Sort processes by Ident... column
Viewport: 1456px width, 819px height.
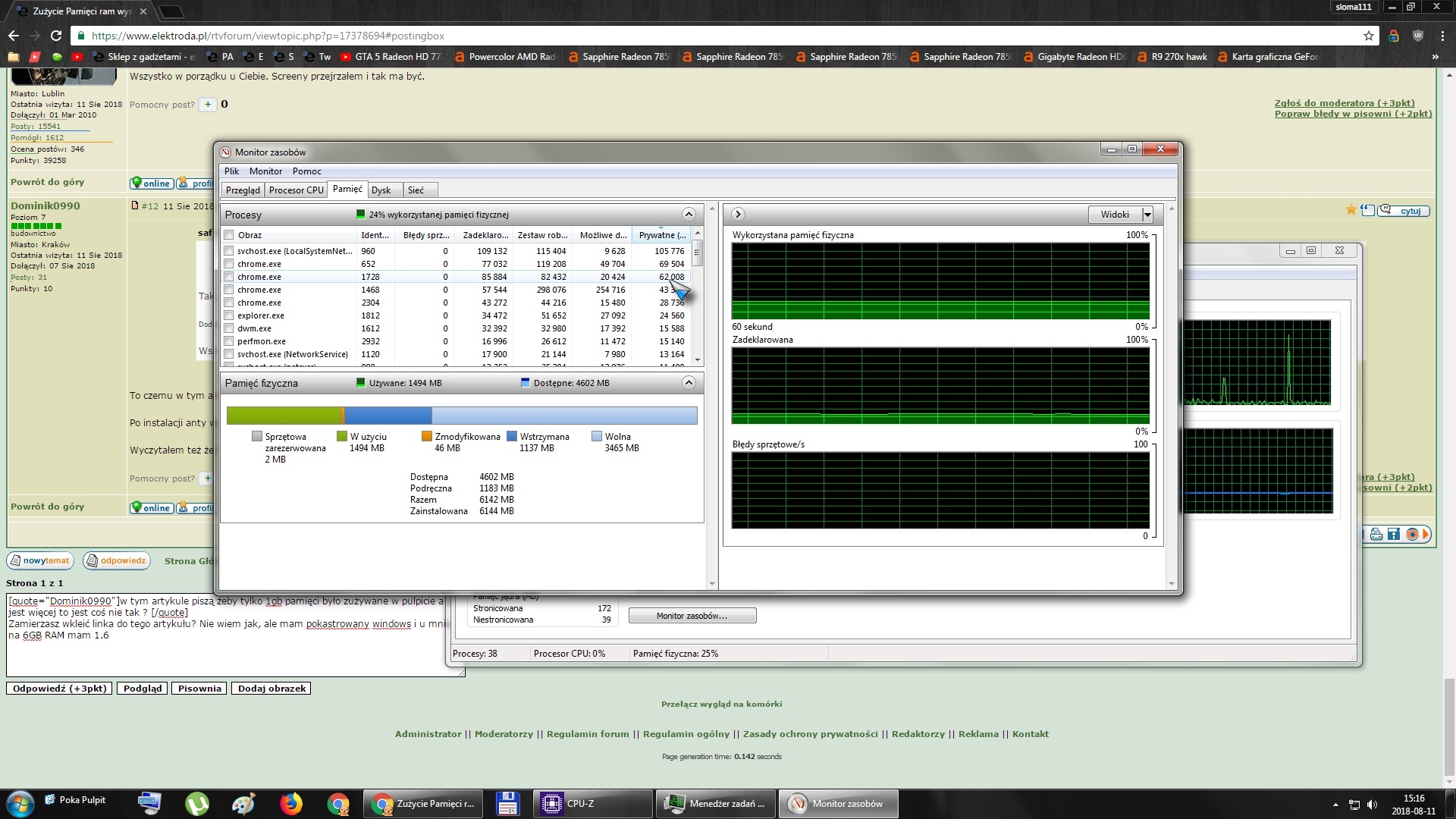pos(375,235)
